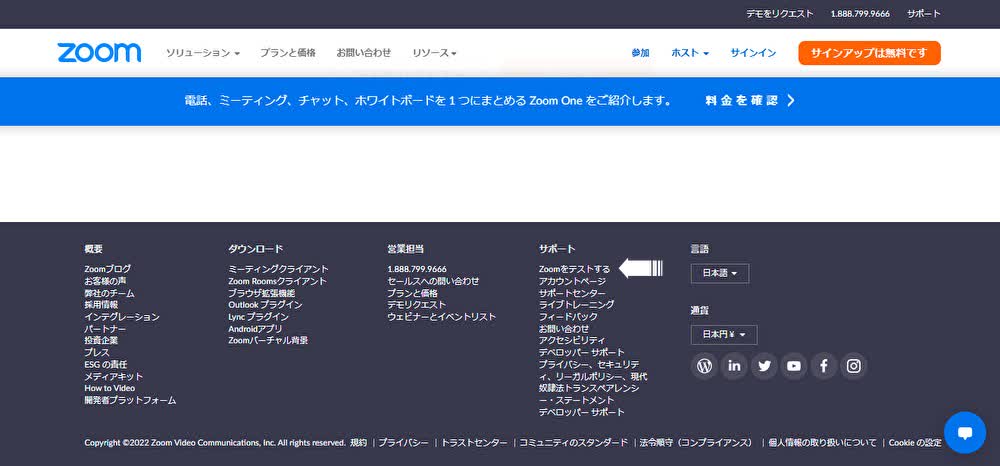Open プランと価格 in the 営業担当 column
Viewport: 1000px width, 466px height.
[x=413, y=293]
